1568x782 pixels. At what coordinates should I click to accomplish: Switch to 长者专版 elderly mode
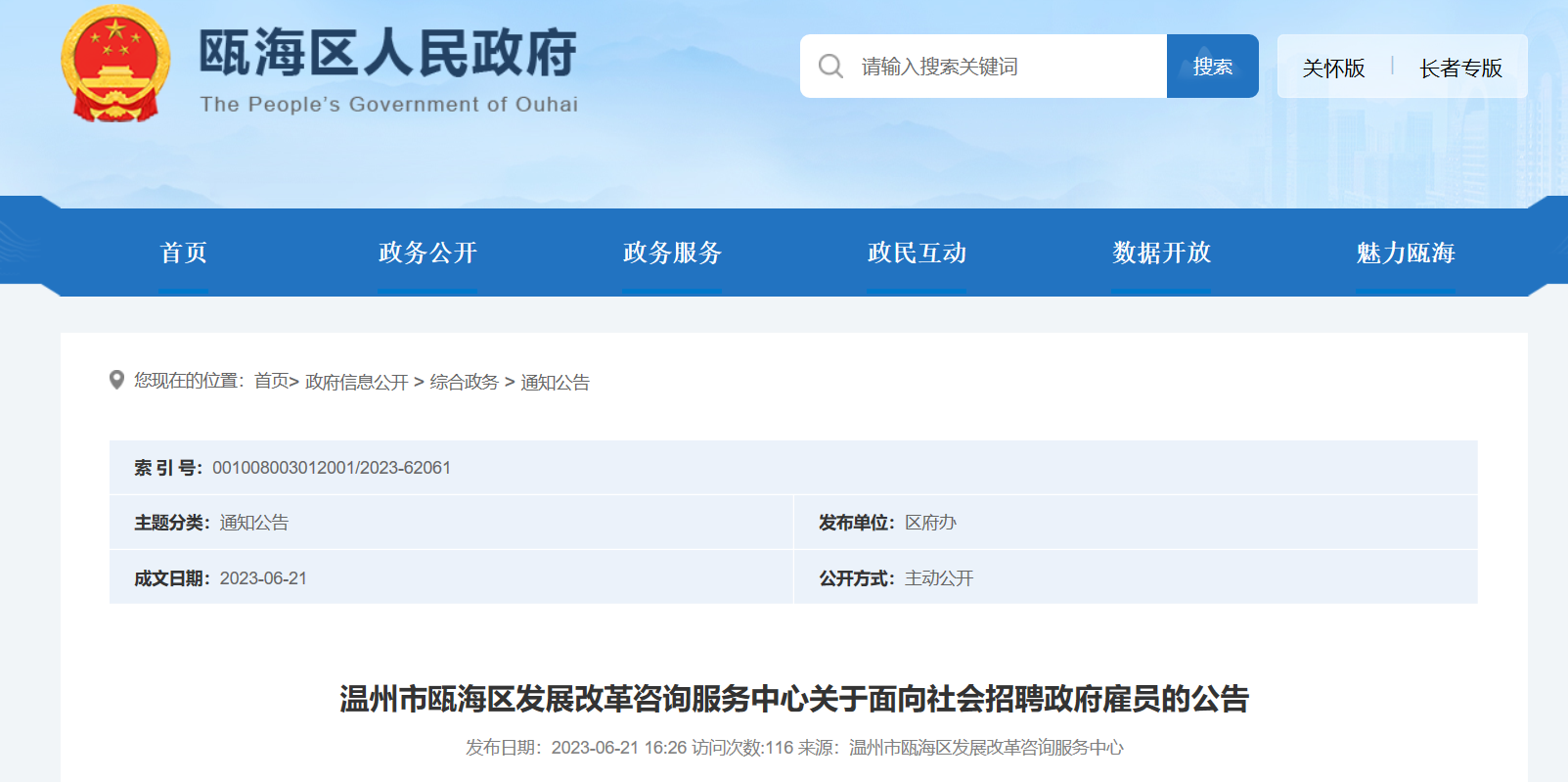1459,68
